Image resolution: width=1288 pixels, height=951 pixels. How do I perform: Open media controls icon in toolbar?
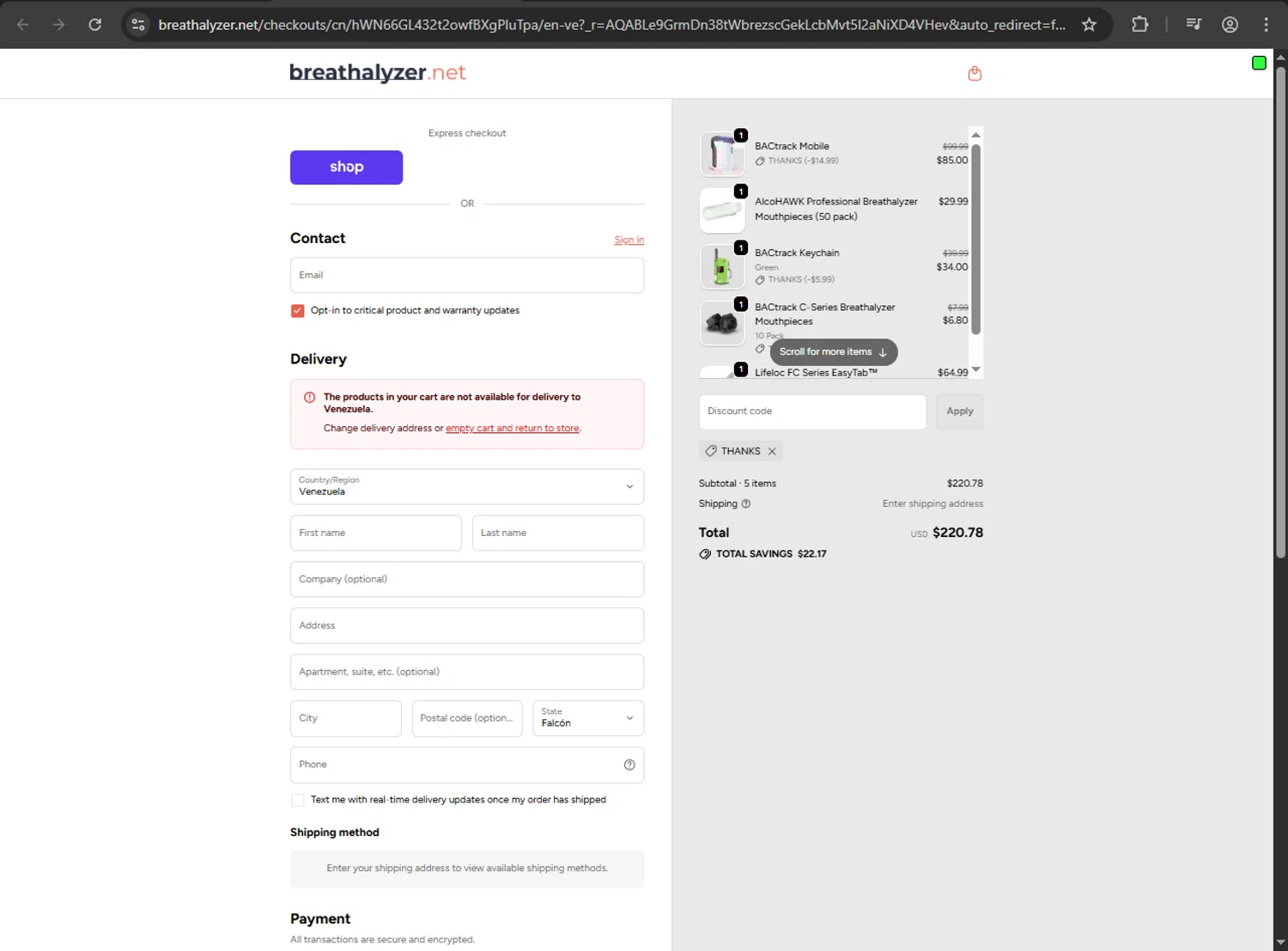pyautogui.click(x=1194, y=25)
